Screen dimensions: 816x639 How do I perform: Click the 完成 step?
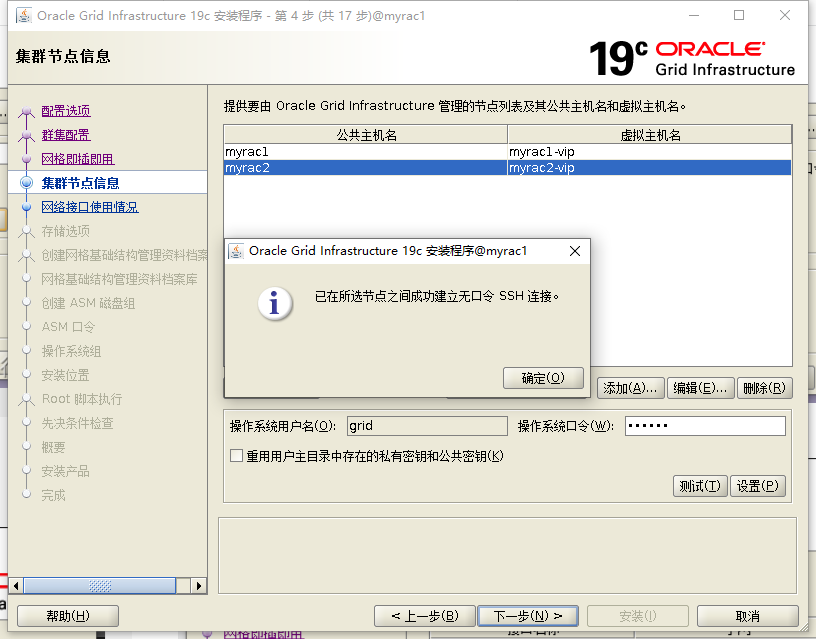pos(53,495)
